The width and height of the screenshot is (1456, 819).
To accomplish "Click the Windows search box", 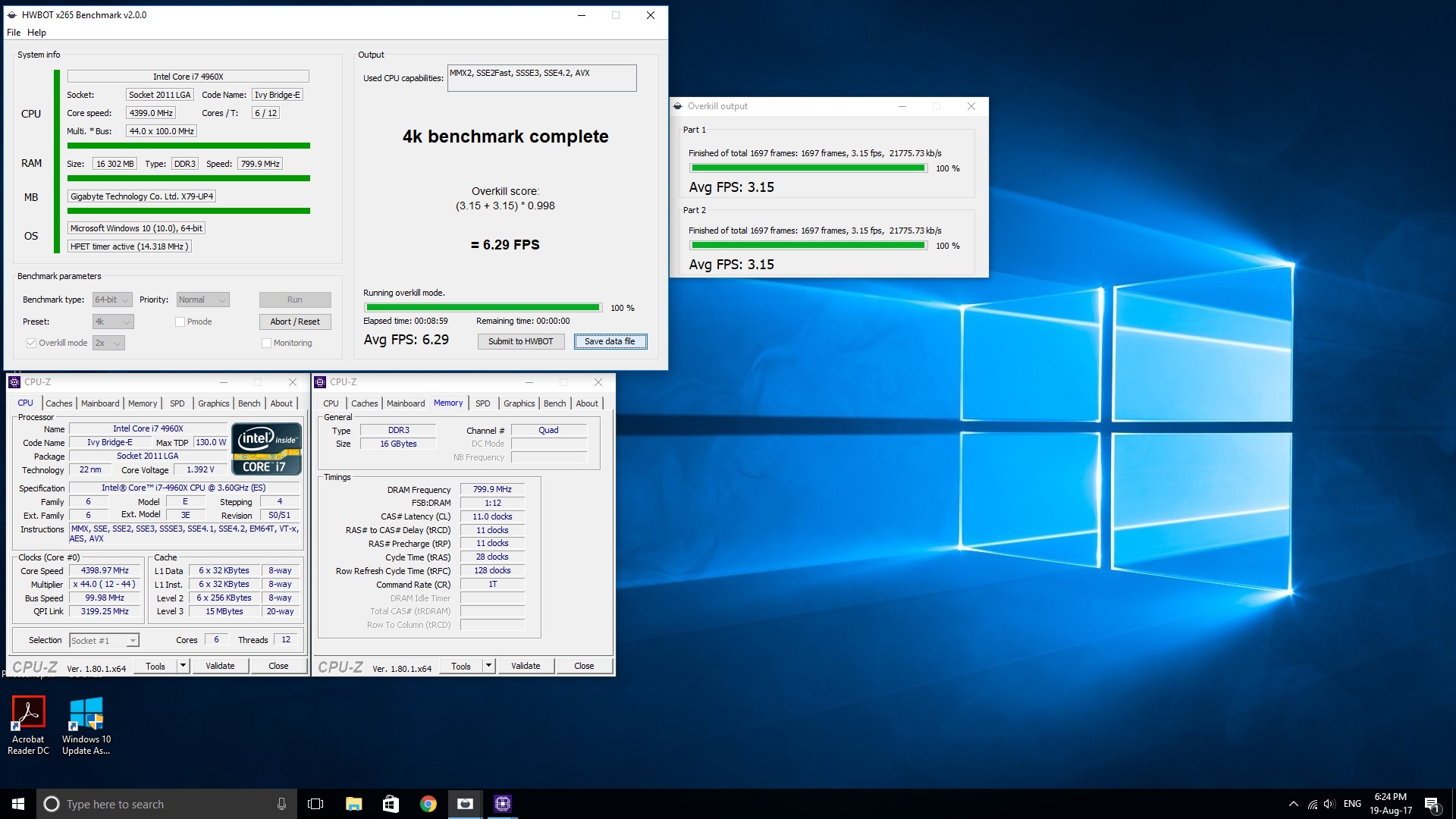I will tap(165, 804).
